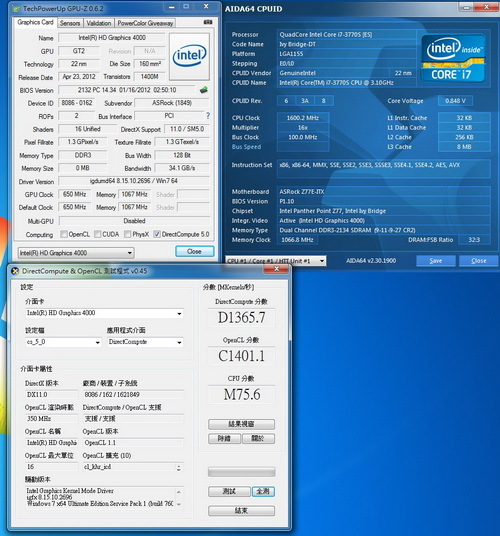This screenshot has height=536, width=500.
Task: Click the benchmark progress bar
Action: point(241,472)
